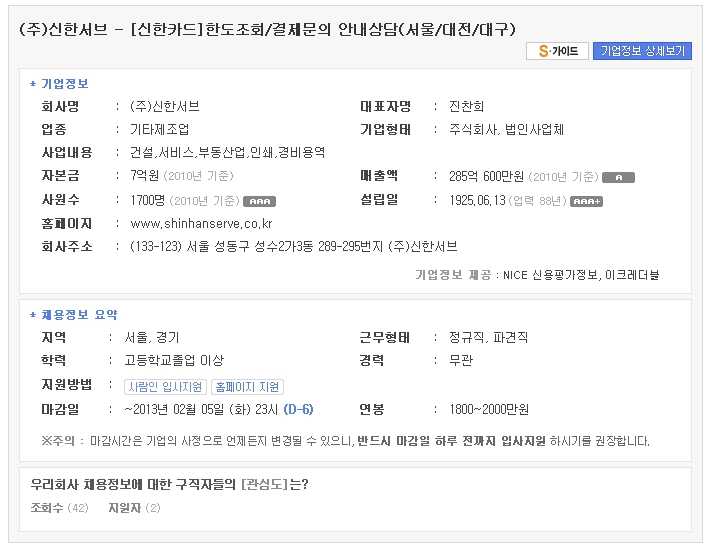708x544 pixels.
Task: Apply via 사람인 입사지원 button
Action: (x=165, y=387)
